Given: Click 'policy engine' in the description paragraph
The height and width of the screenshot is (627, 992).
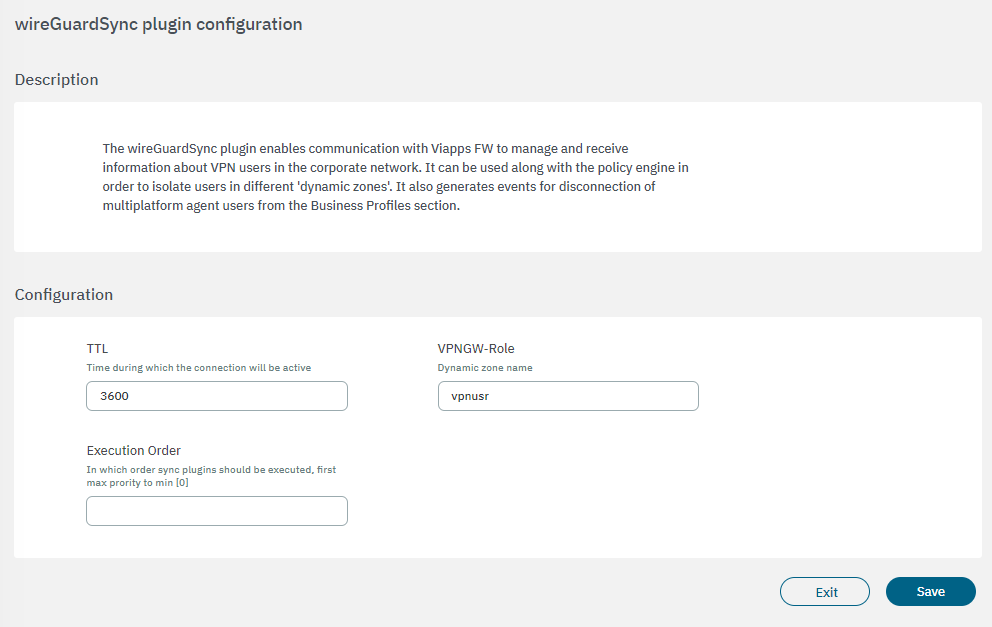Looking at the screenshot, I should coord(637,167).
